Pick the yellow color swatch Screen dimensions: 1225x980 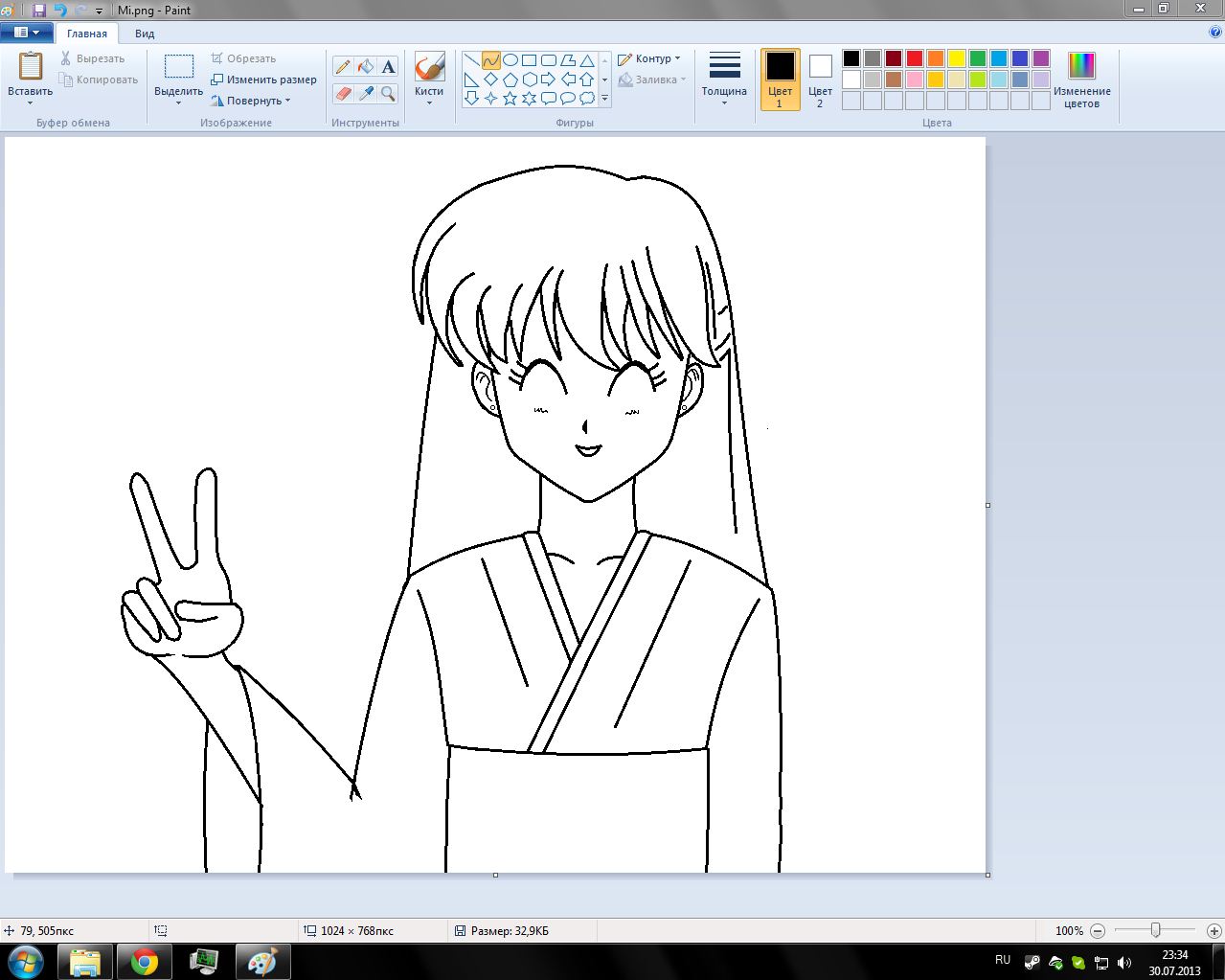[x=957, y=58]
